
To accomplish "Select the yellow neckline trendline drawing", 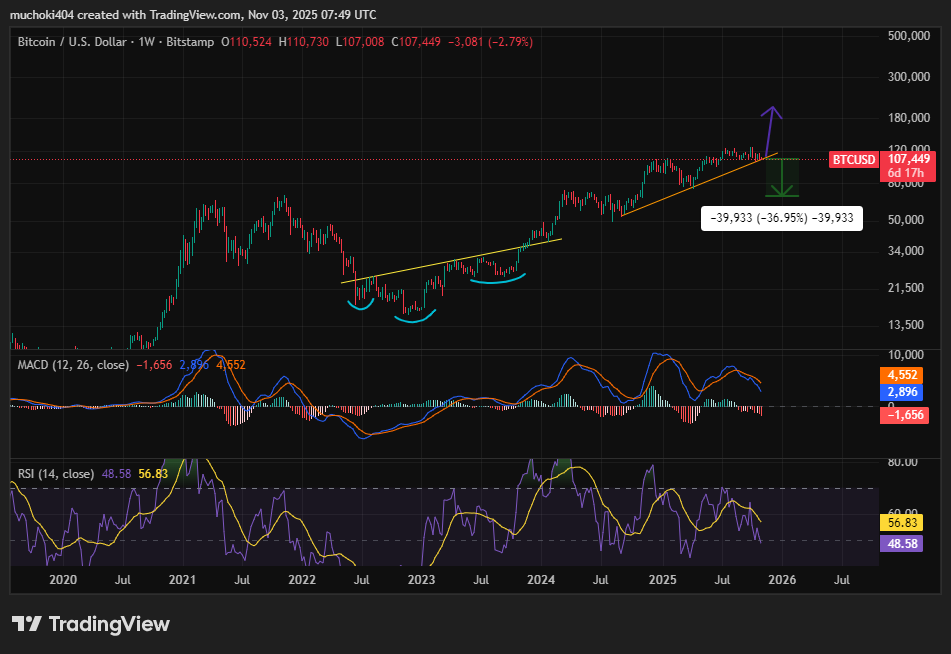I will click(451, 261).
